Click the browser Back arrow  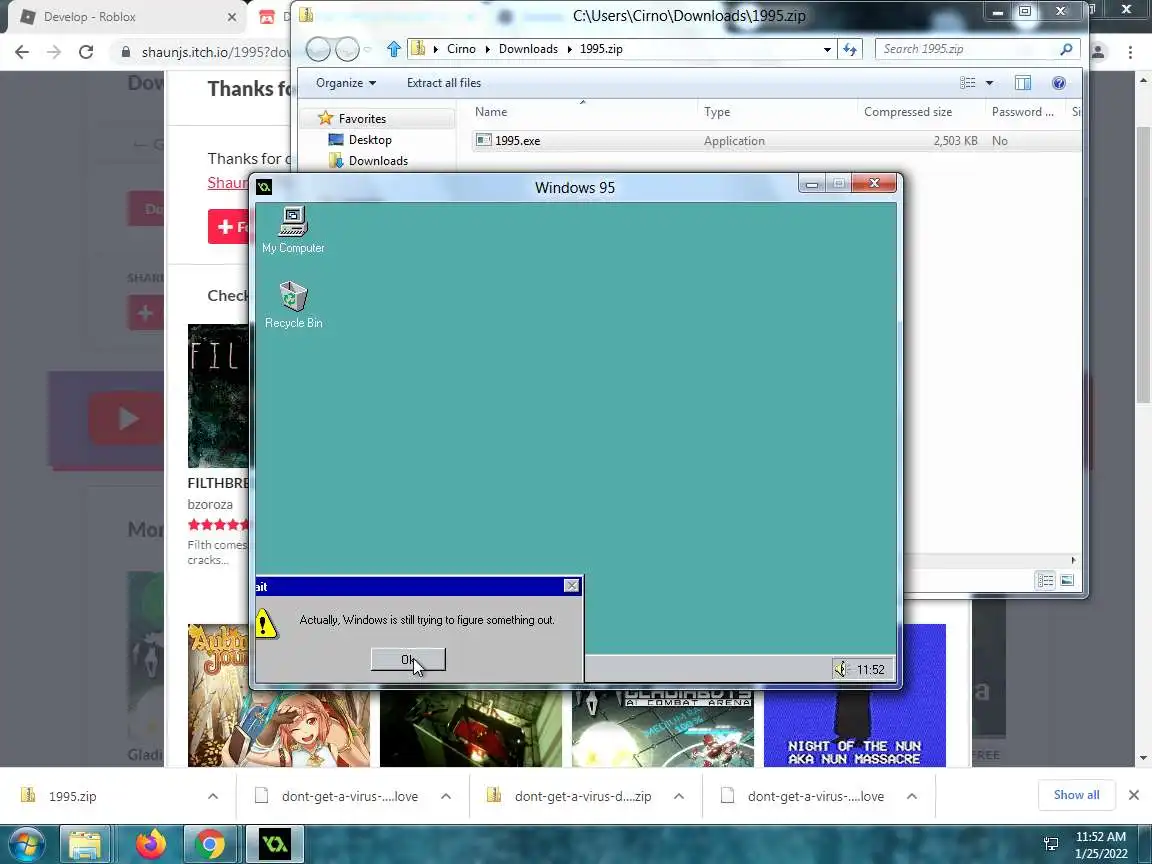coord(22,51)
